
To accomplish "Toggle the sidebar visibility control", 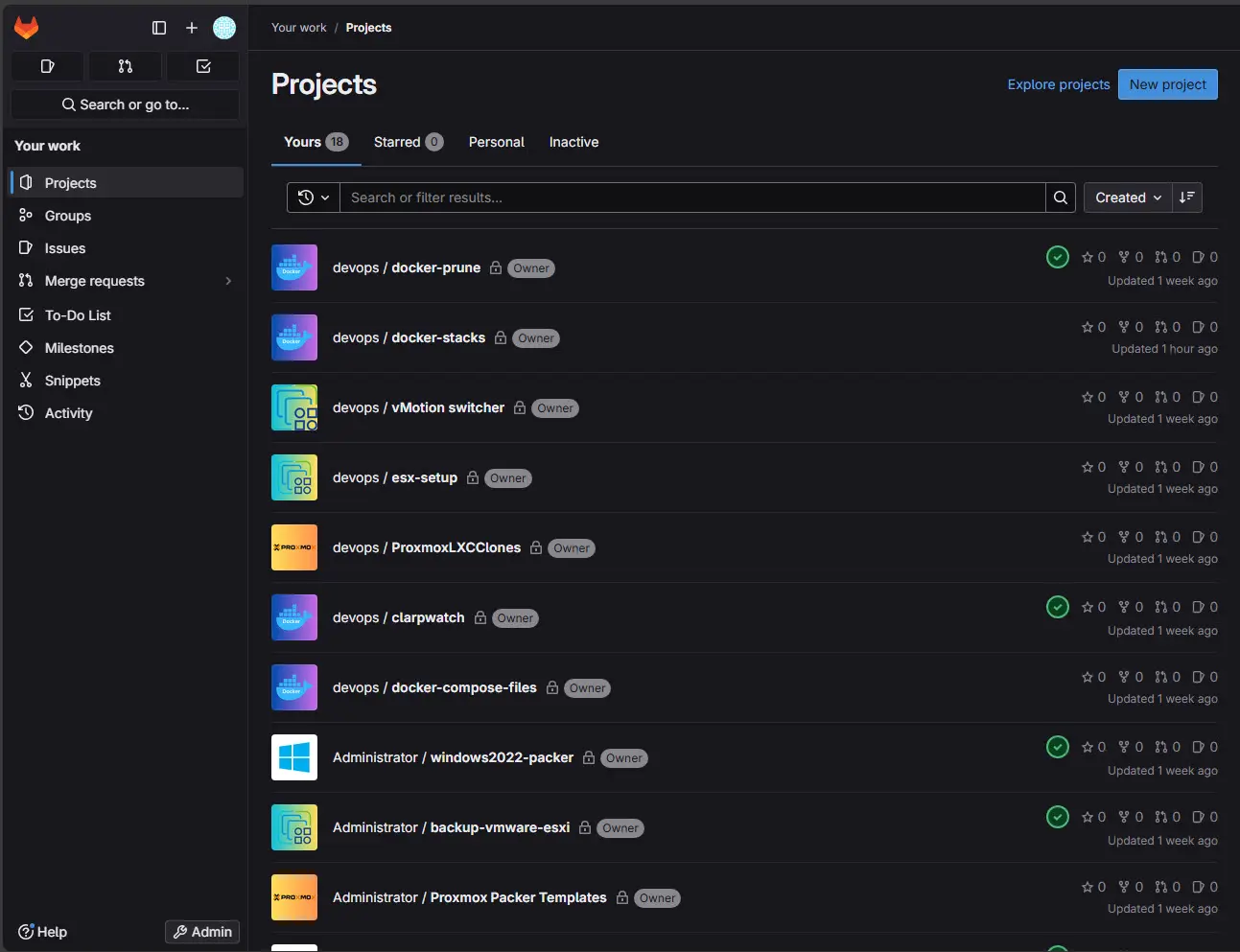I will click(159, 28).
